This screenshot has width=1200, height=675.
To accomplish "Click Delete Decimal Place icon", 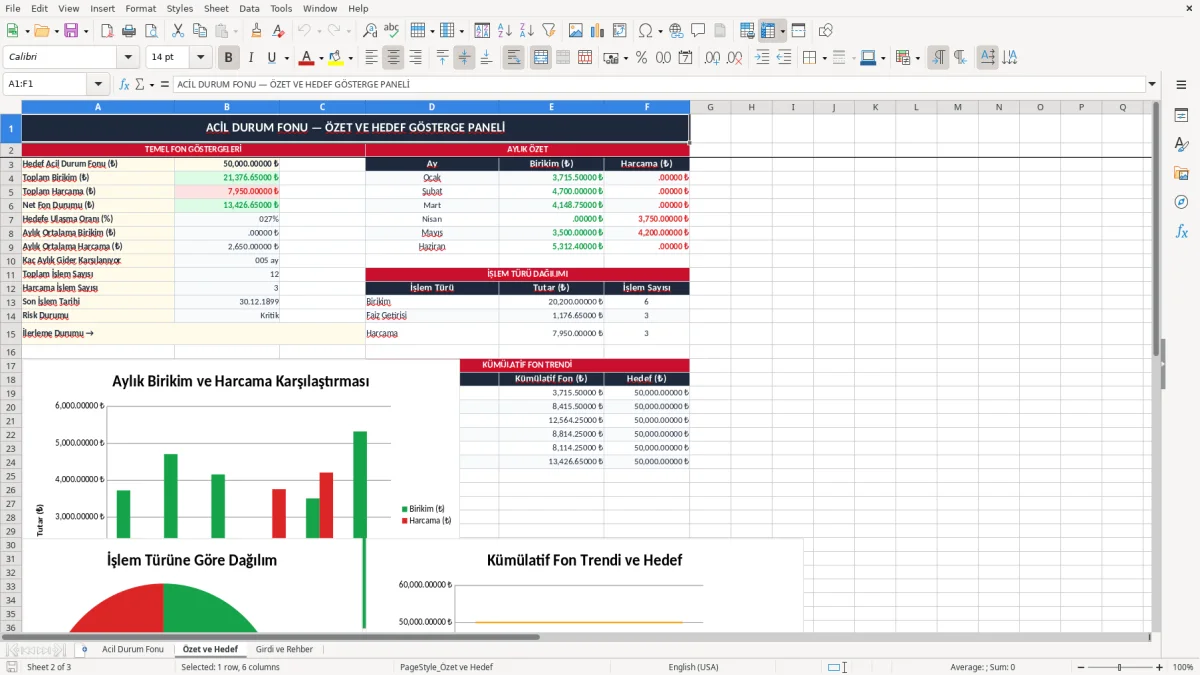I will coord(734,58).
